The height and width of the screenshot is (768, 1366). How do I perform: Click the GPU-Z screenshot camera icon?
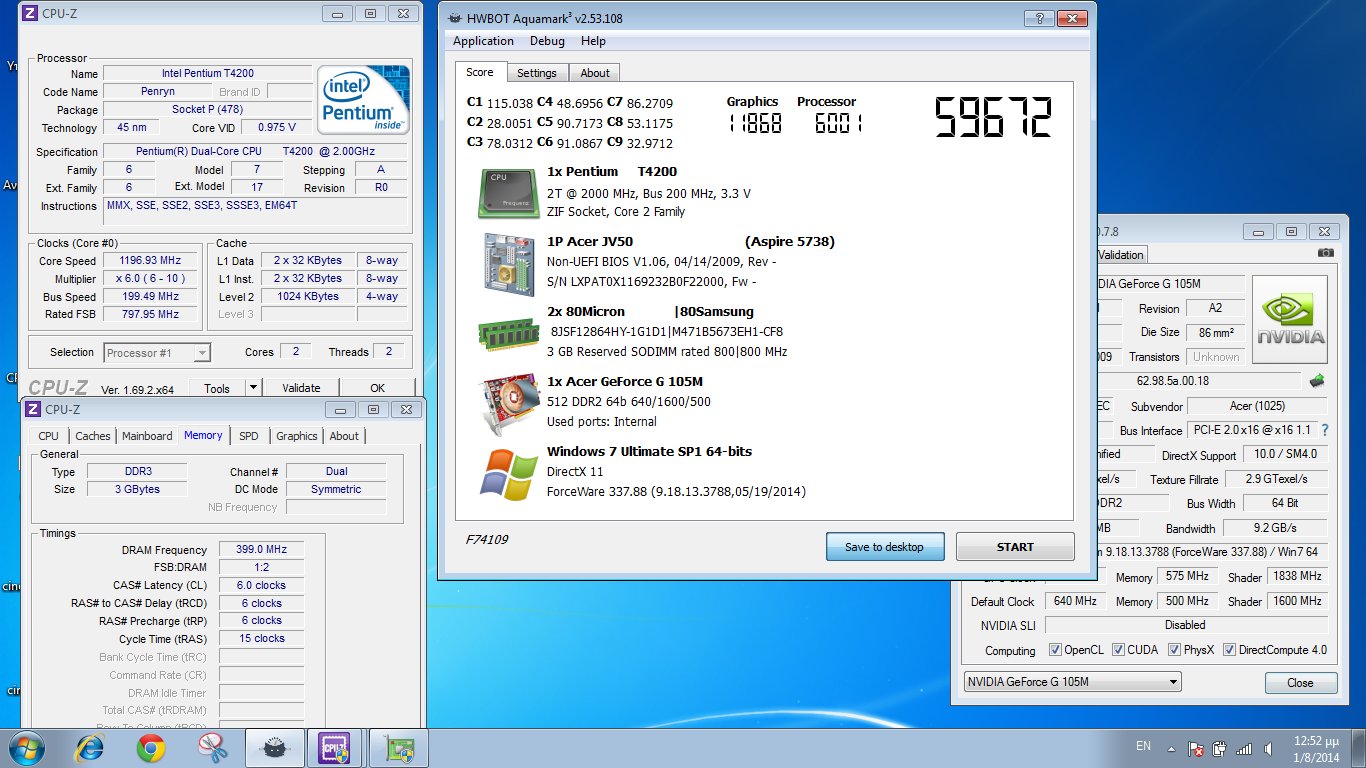(1326, 254)
